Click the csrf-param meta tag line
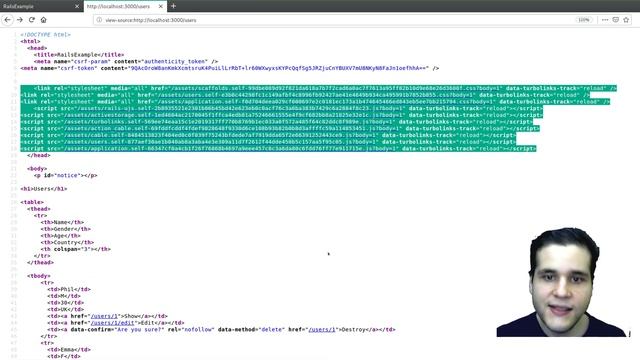 pos(126,61)
